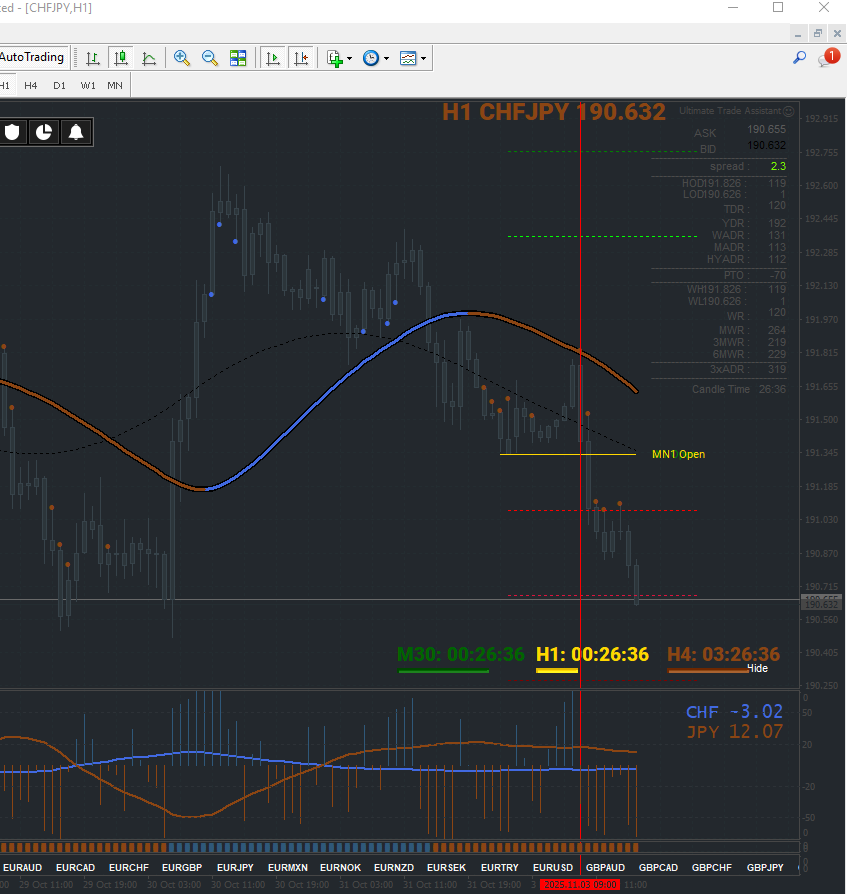This screenshot has width=847, height=894.
Task: Open the templates dropdown arrow
Action: point(424,58)
